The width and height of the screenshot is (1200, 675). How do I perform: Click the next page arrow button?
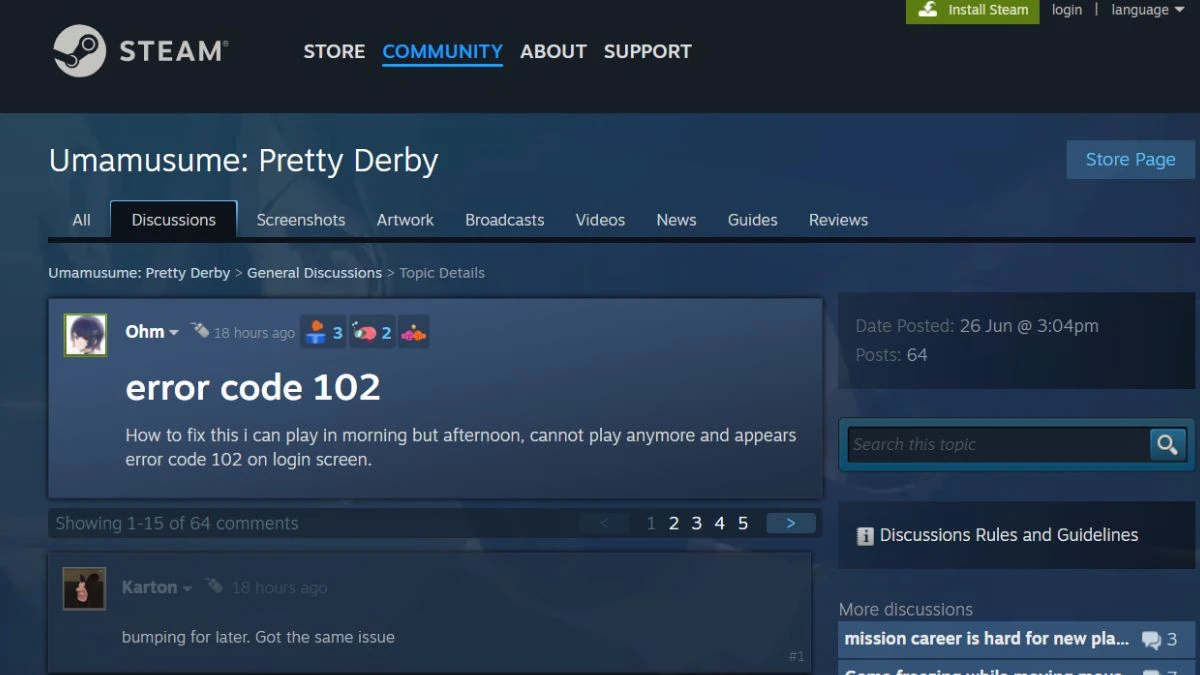791,523
